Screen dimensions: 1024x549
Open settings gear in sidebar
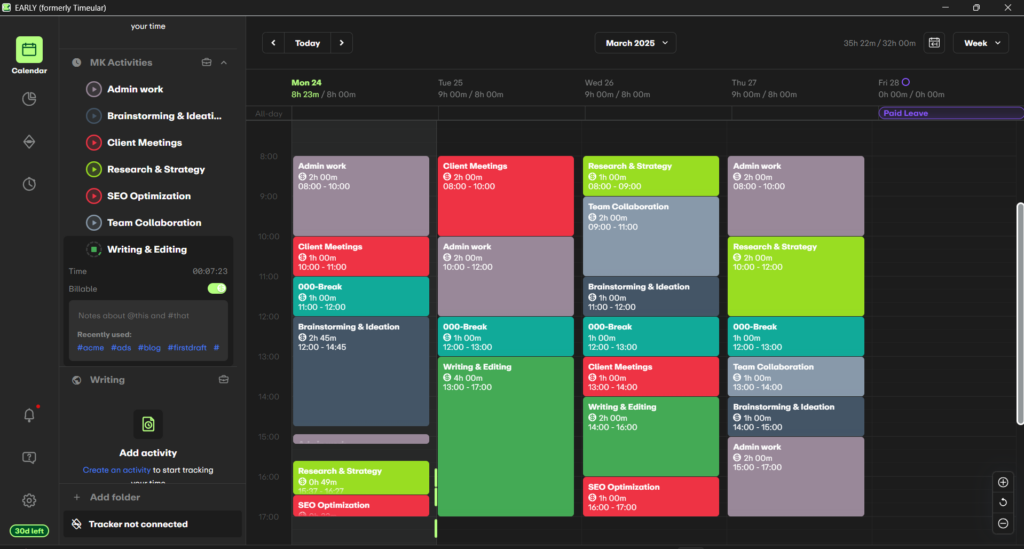pyautogui.click(x=29, y=501)
